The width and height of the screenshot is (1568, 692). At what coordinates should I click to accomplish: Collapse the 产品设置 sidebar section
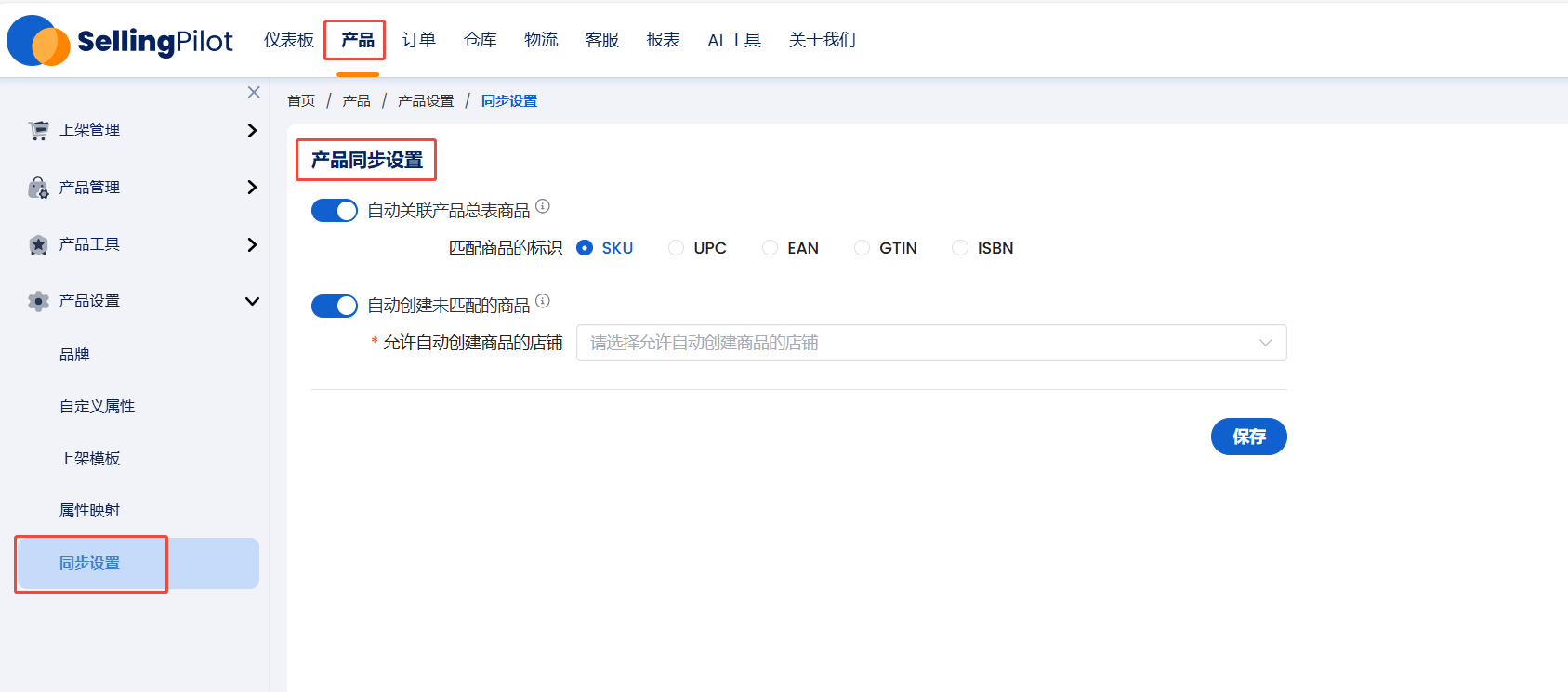[251, 301]
